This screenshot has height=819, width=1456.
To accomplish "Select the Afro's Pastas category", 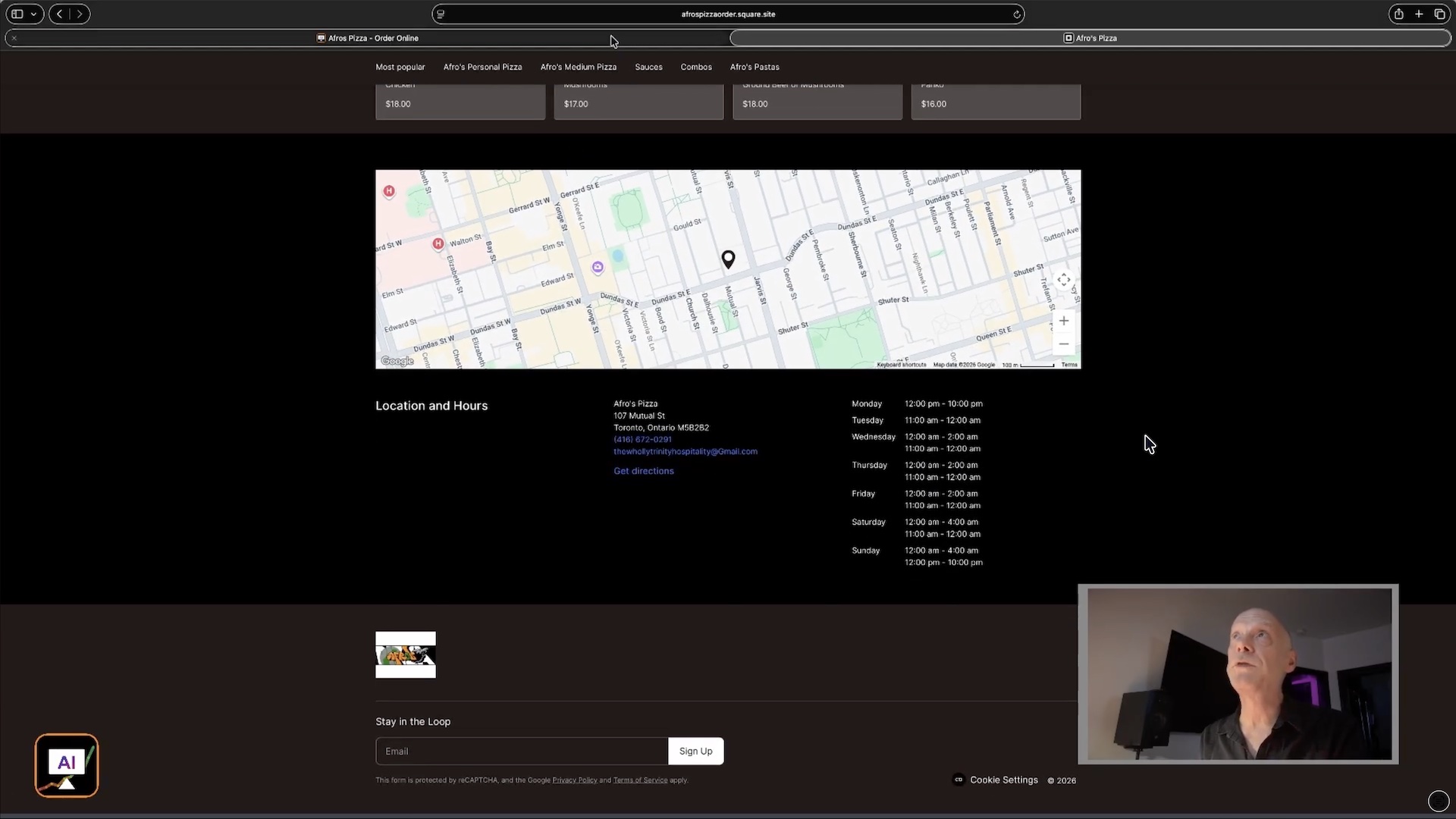I will 755,67.
